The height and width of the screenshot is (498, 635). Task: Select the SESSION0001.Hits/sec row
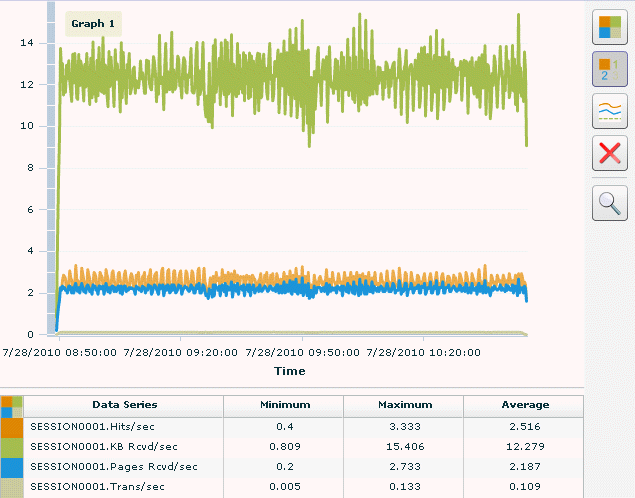click(x=292, y=428)
